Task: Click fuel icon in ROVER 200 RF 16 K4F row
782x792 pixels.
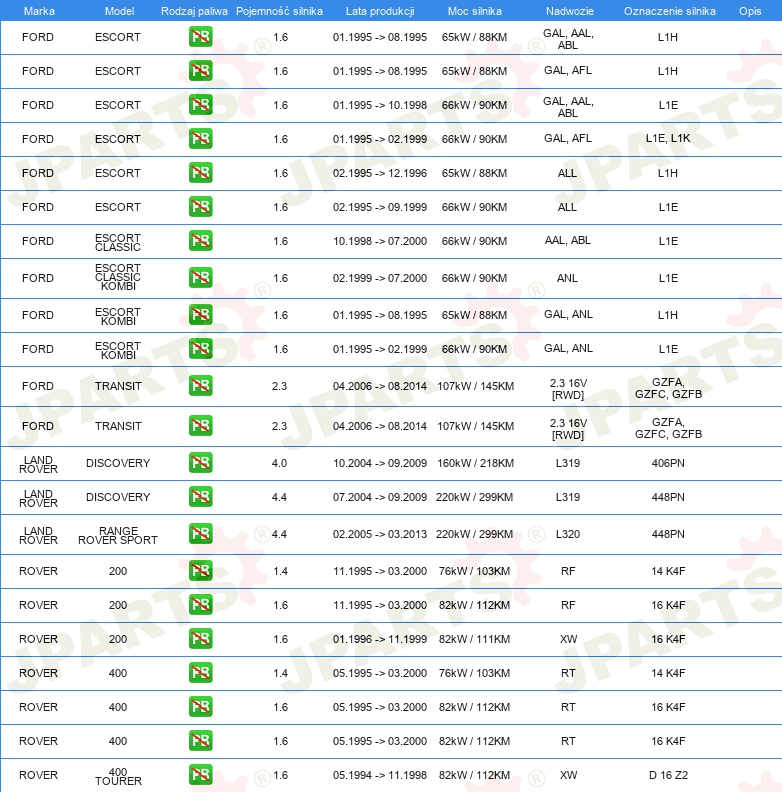Action: [201, 605]
